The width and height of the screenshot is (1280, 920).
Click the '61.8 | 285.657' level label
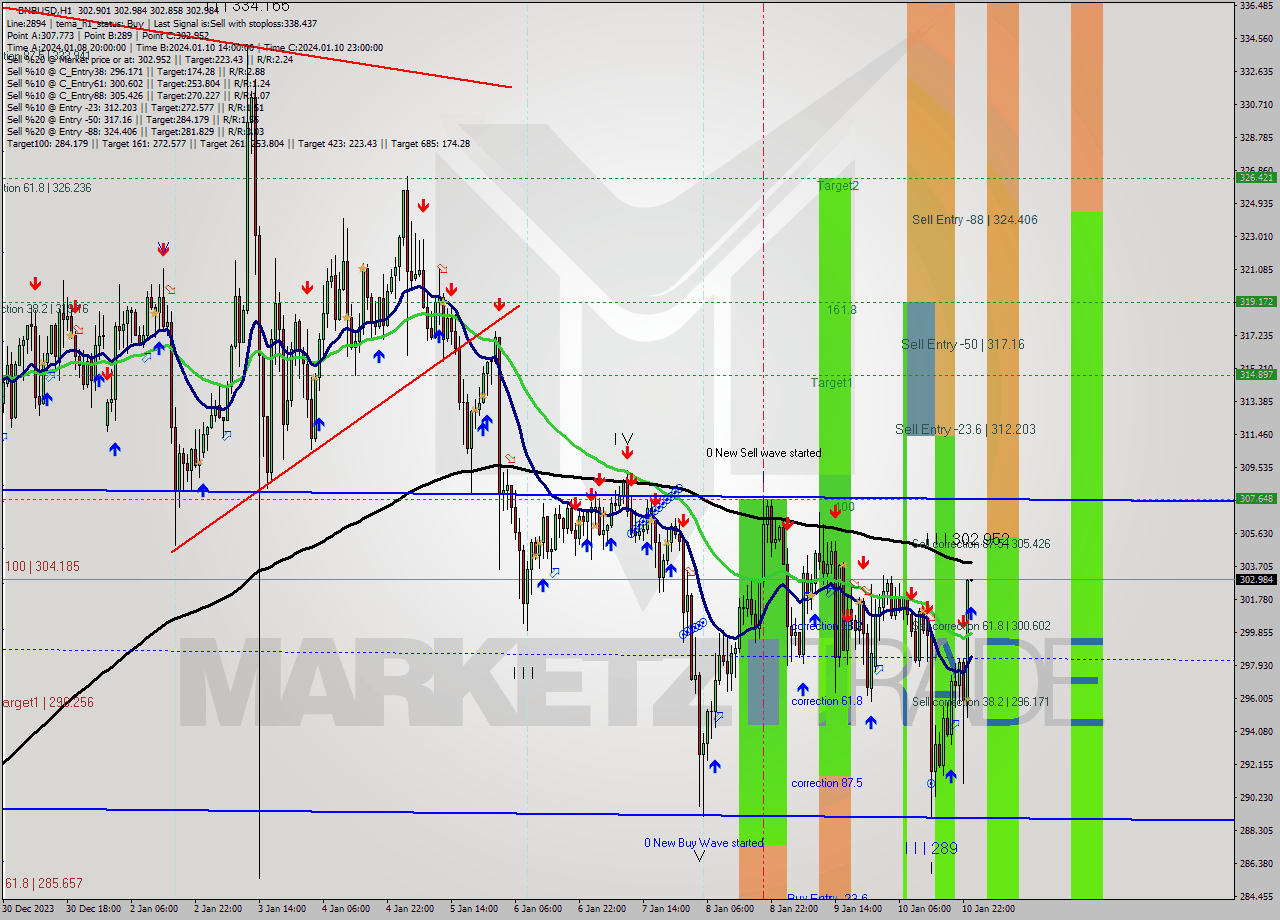click(x=44, y=884)
